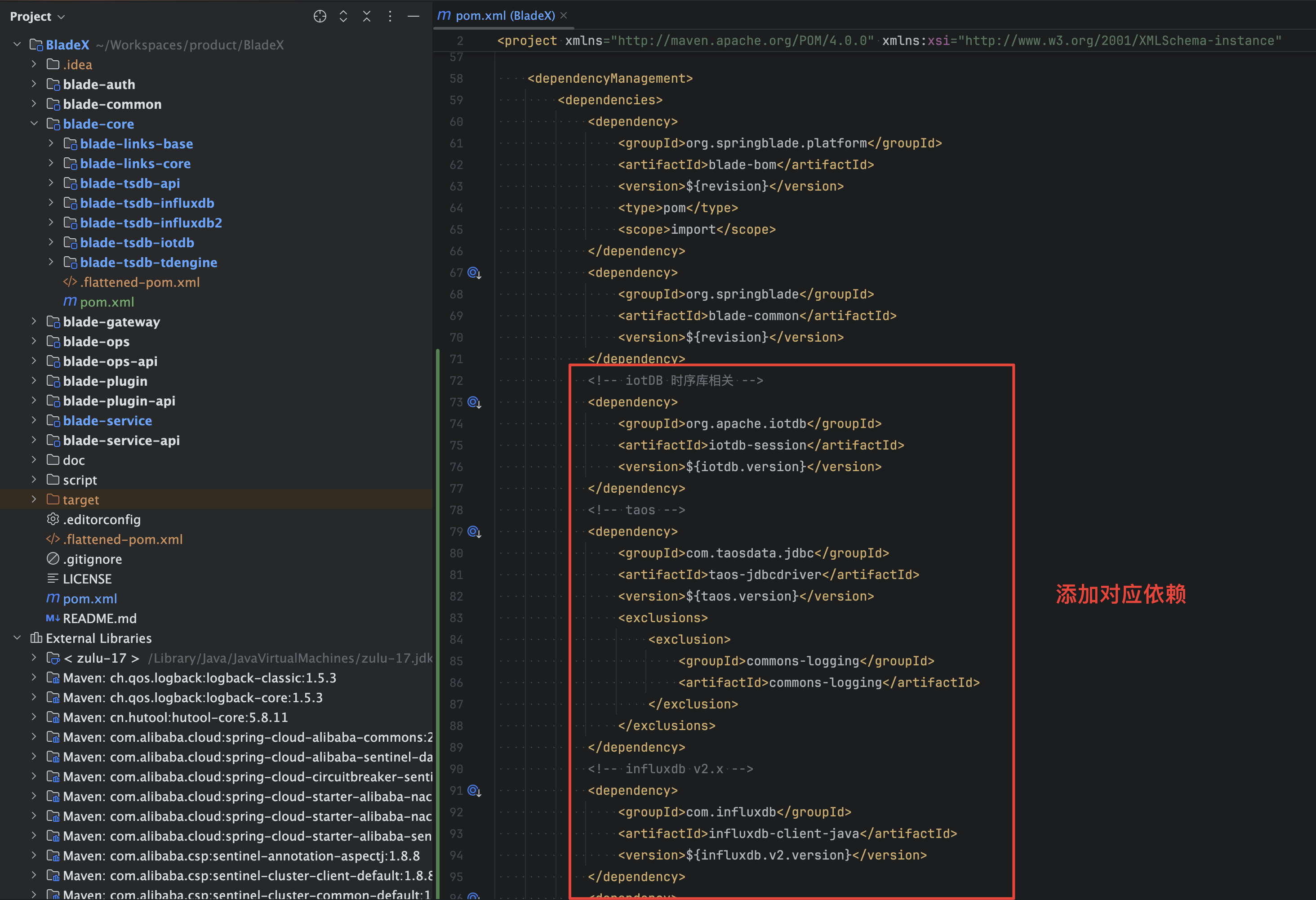This screenshot has width=1316, height=900.
Task: Click the sticky project xmlns header line
Action: [889, 41]
